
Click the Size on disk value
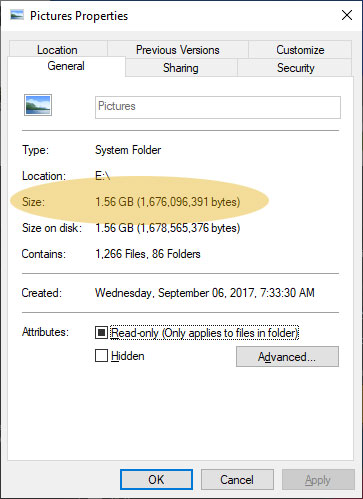coord(168,228)
